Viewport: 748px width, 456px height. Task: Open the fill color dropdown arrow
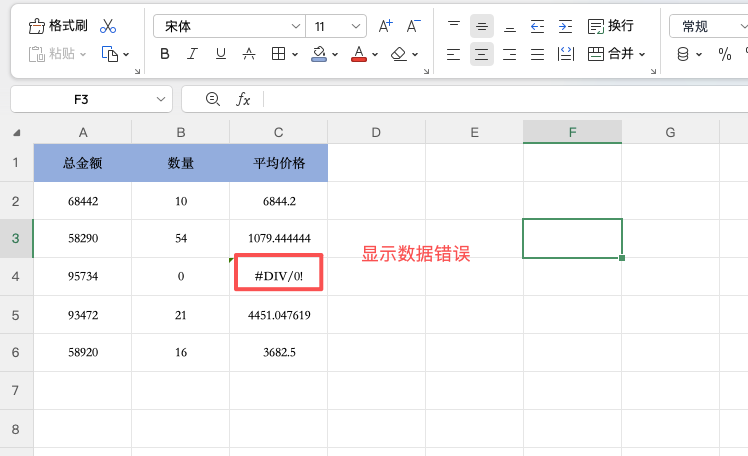[335, 54]
